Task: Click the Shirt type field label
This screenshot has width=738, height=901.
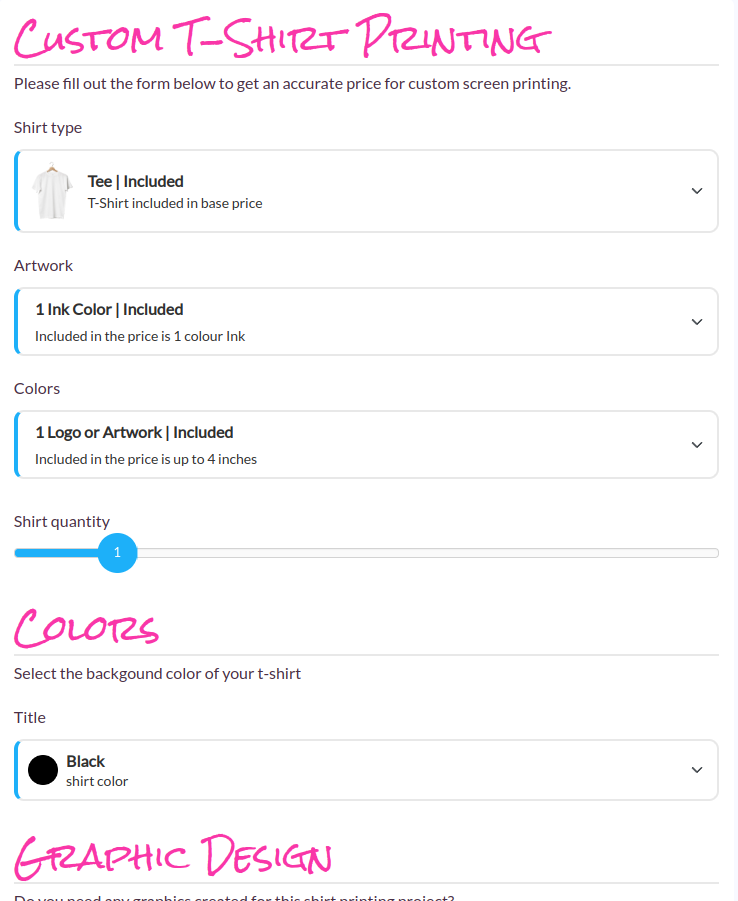Action: point(48,128)
